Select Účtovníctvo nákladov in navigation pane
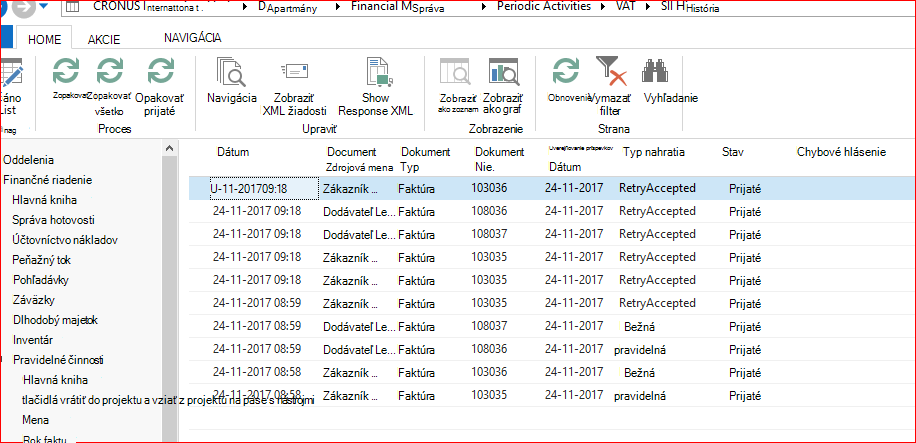Viewport: 916px width, 443px height. (66, 240)
